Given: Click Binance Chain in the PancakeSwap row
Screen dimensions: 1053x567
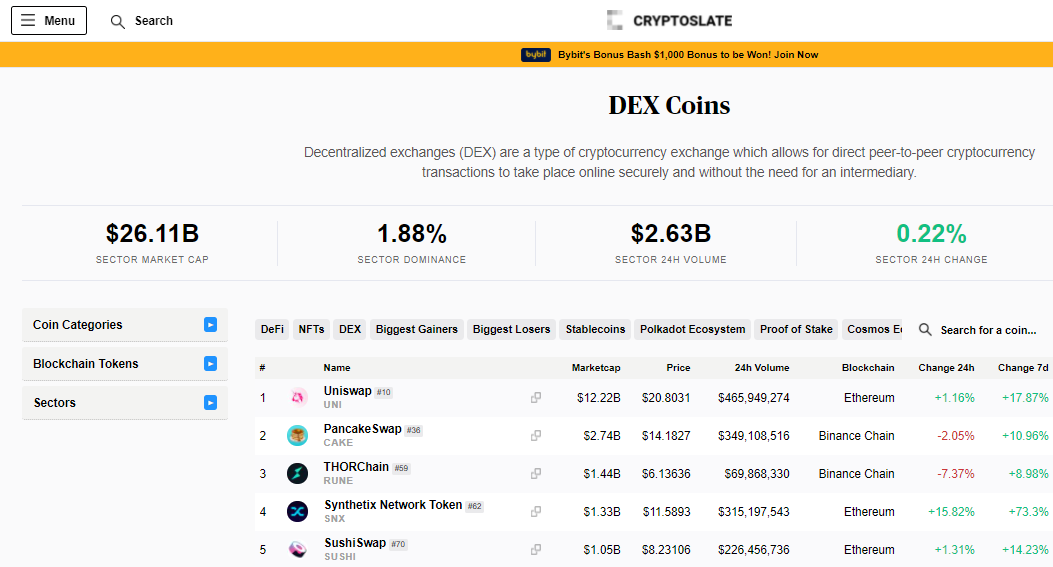Looking at the screenshot, I should point(856,435).
